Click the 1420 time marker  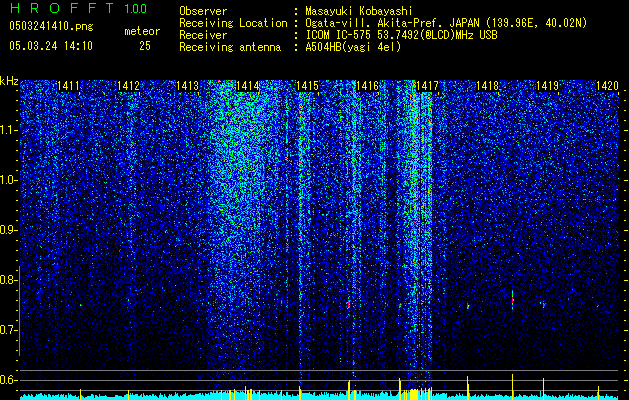point(607,86)
